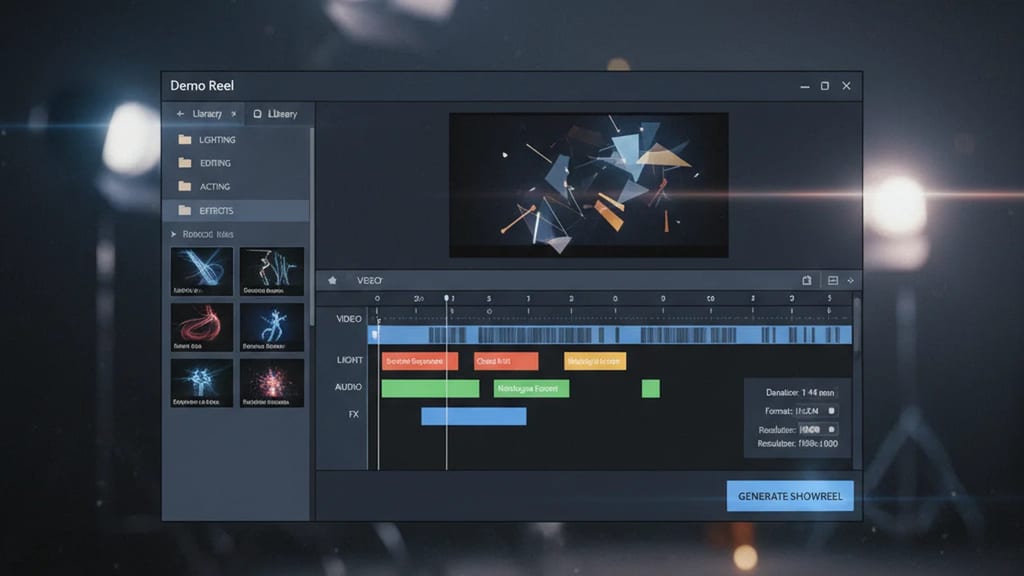This screenshot has height=576, width=1024.
Task: Pick the blue dancing figure effect thumbnail
Action: [x=272, y=327]
